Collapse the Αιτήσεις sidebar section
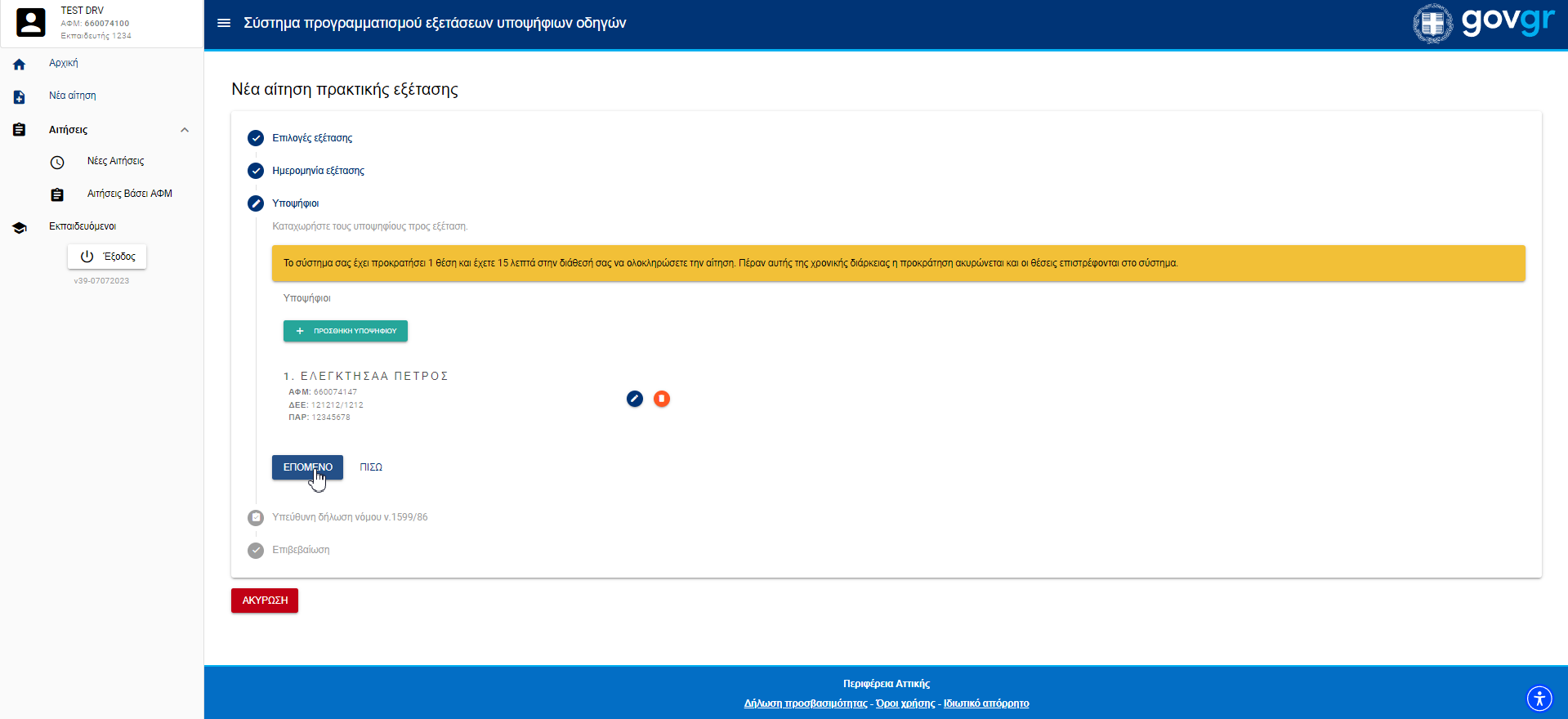This screenshot has height=719, width=1568. click(x=185, y=130)
